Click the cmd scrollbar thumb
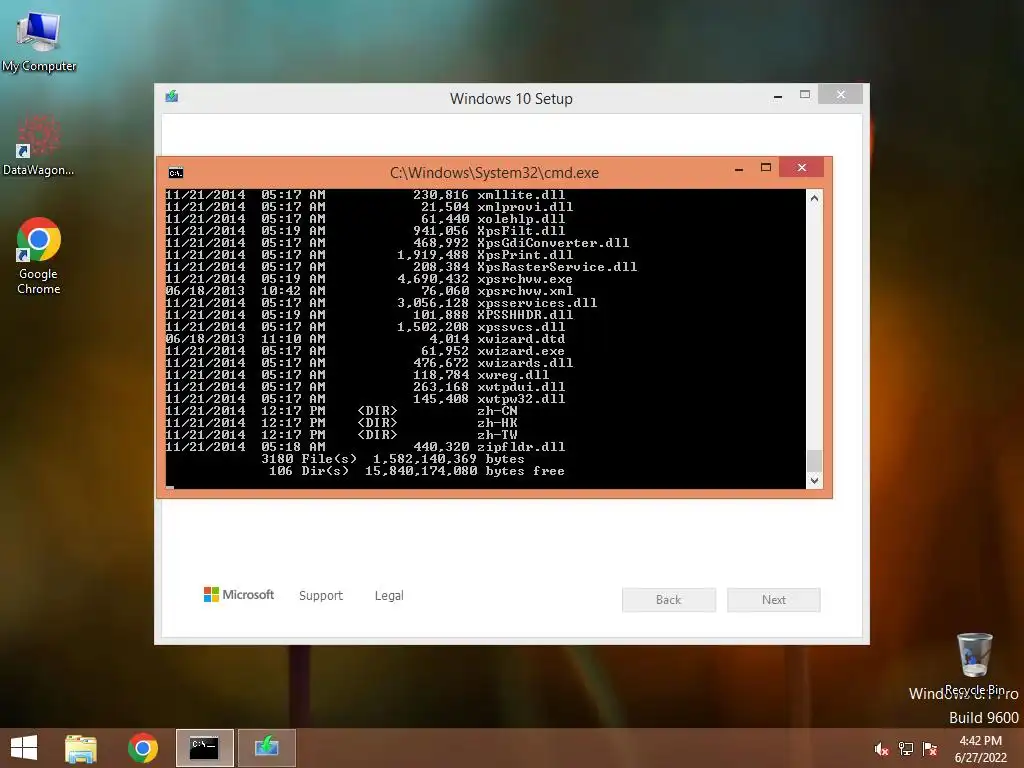The height and width of the screenshot is (768, 1024). tap(814, 460)
